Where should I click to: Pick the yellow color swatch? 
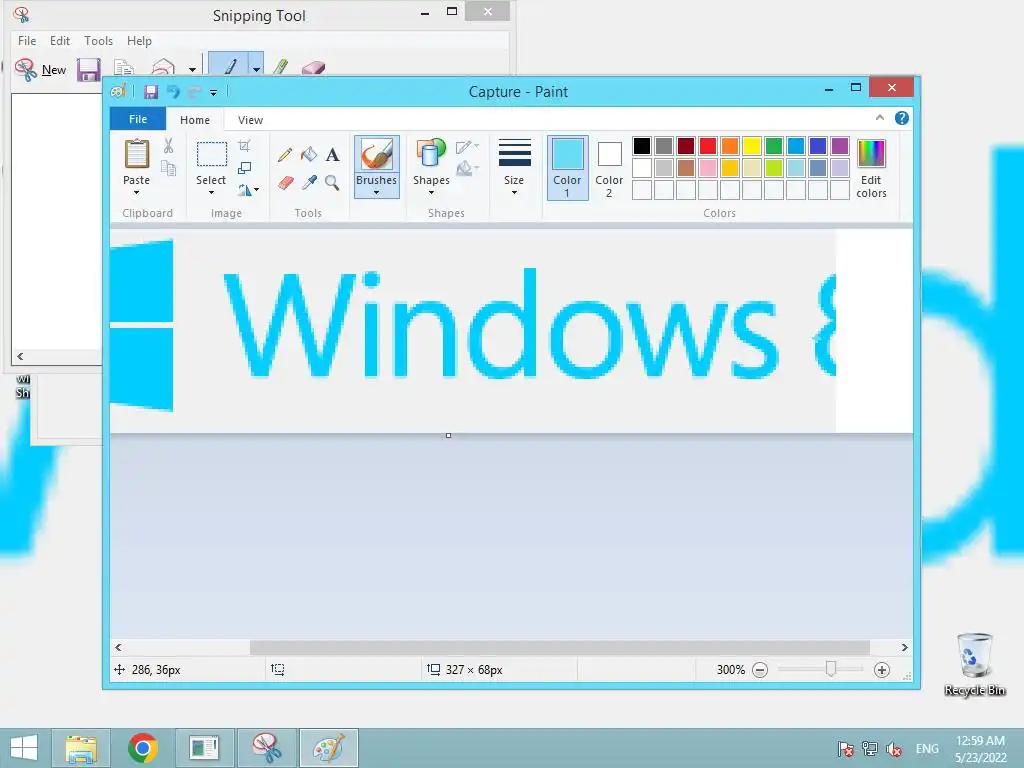click(752, 146)
